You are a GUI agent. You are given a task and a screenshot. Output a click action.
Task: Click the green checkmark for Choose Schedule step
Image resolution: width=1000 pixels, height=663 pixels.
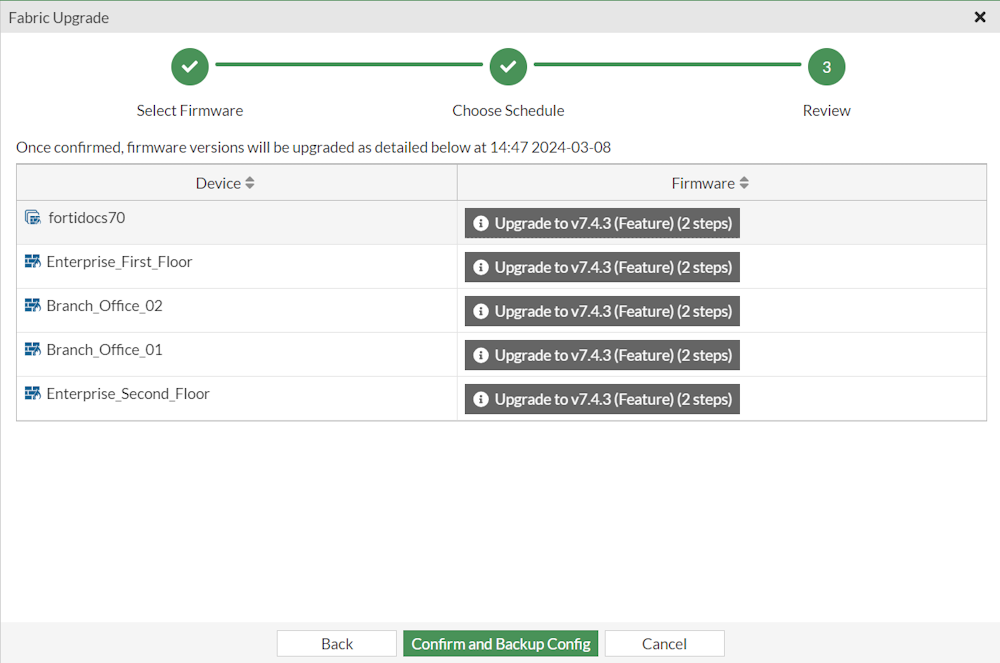[508, 66]
